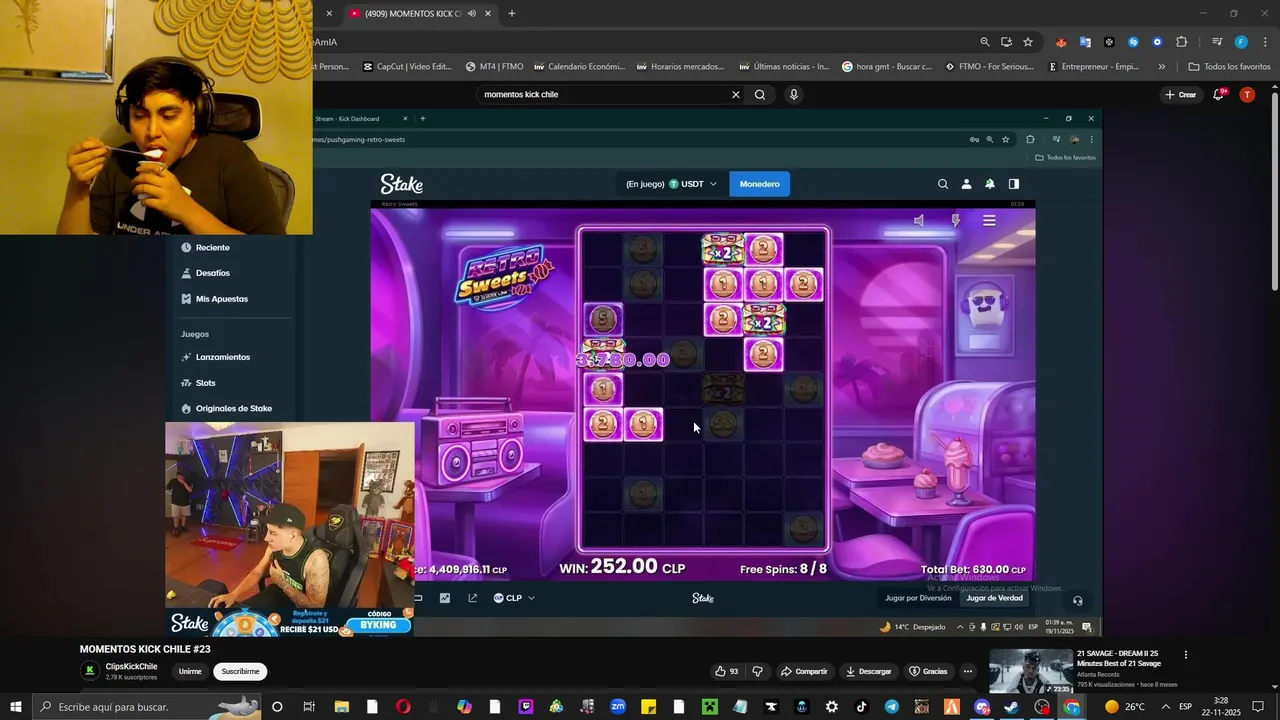Viewport: 1280px width, 720px height.
Task: Select Jugar por Diversión mode
Action: [918, 598]
